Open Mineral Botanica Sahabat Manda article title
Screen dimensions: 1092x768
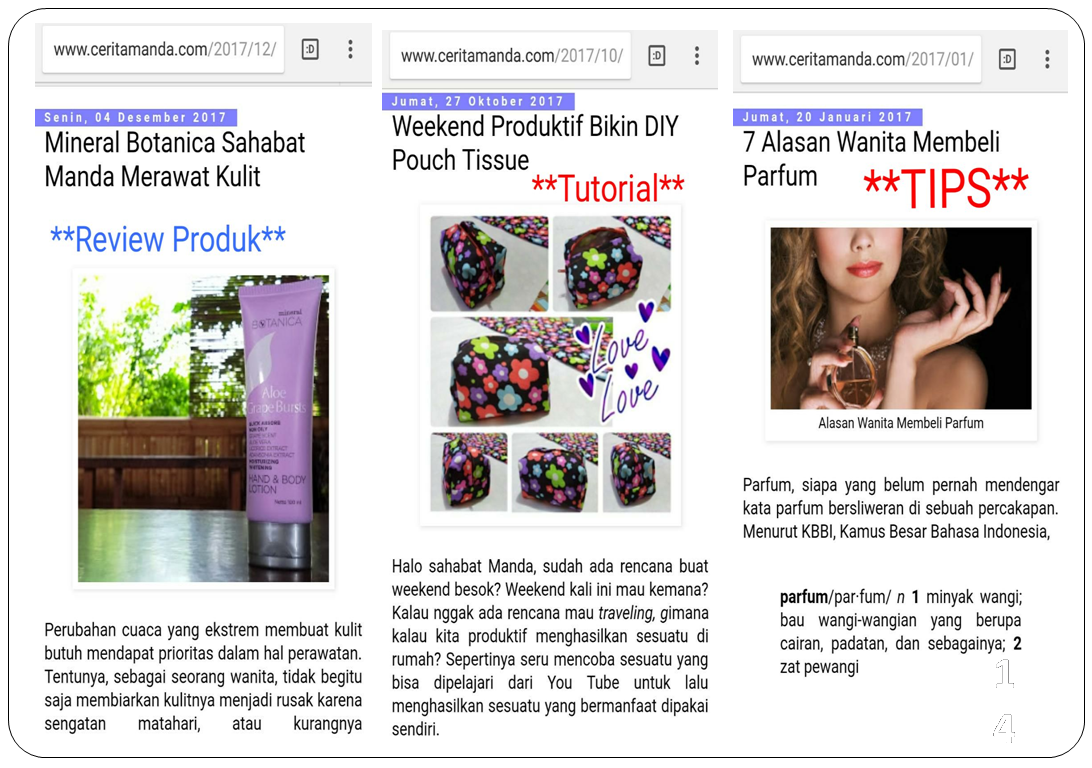[x=175, y=159]
